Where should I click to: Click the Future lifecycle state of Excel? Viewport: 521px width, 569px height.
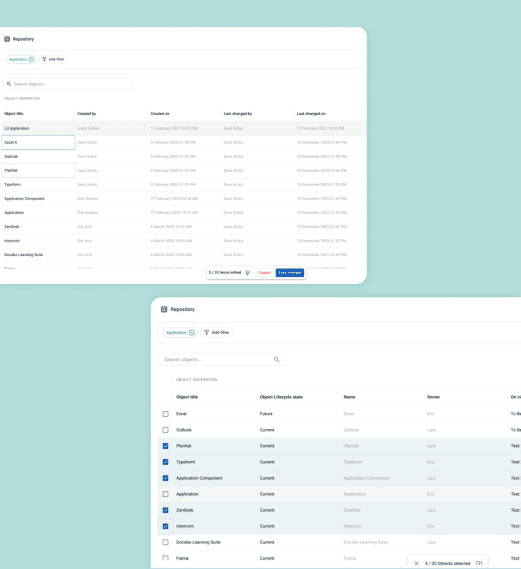(x=266, y=414)
